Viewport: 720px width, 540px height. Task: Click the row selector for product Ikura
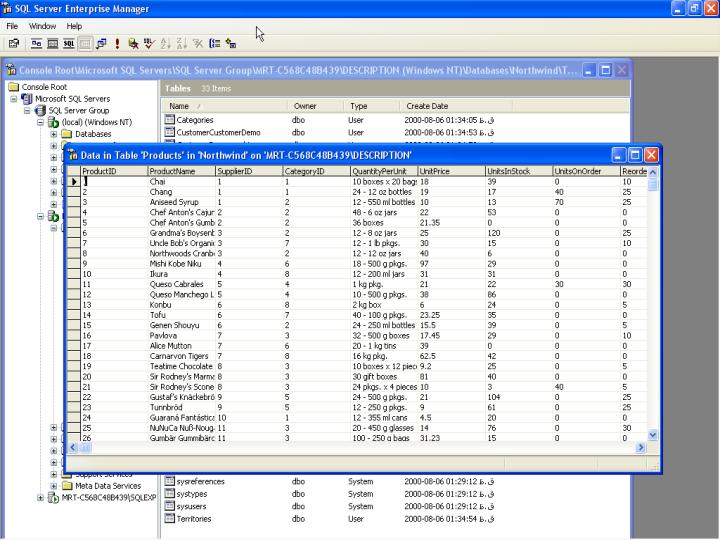coord(73,274)
